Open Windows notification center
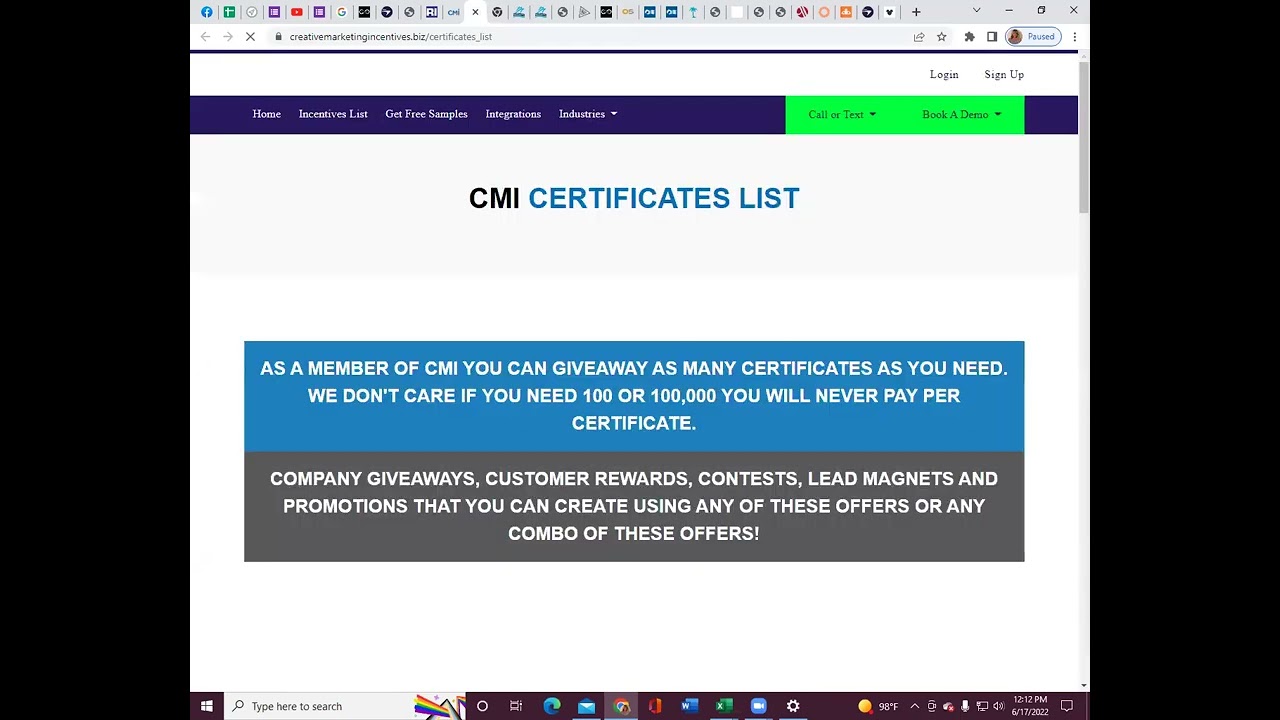The image size is (1280, 720). (1067, 706)
